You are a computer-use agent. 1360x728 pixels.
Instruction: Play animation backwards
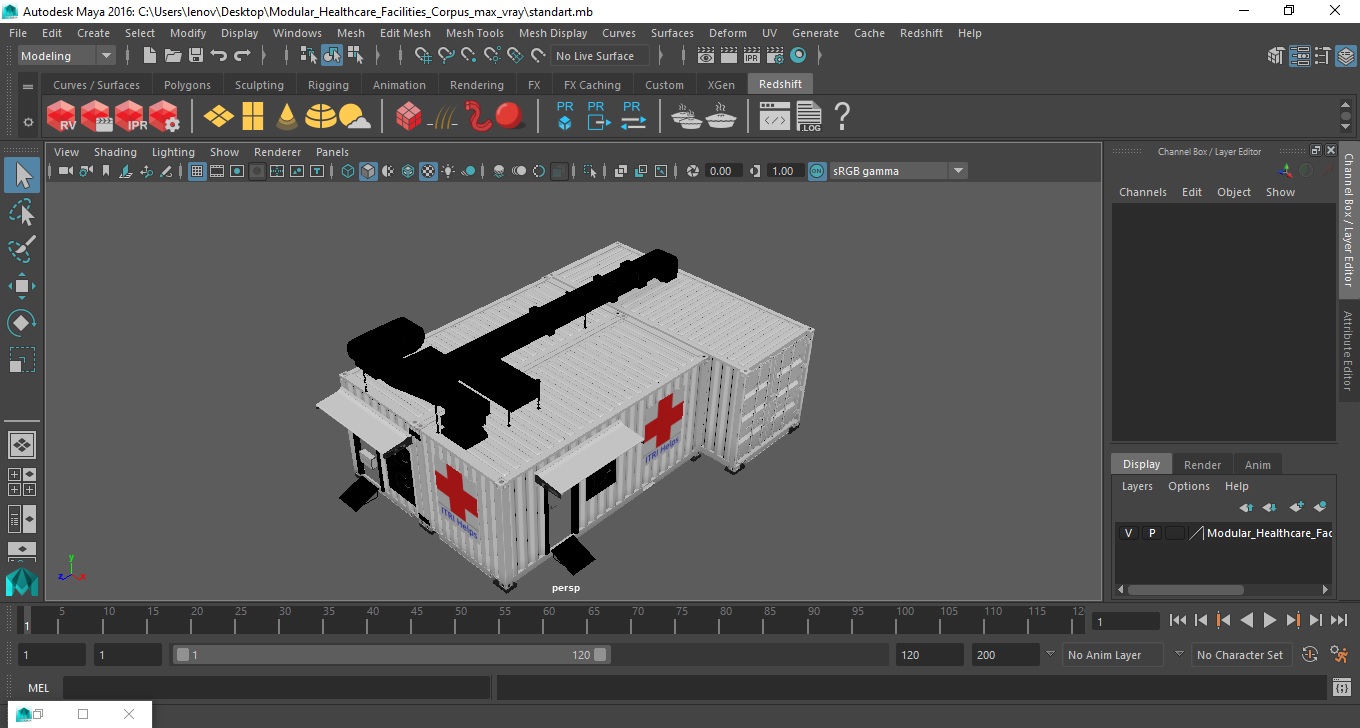tap(1246, 621)
